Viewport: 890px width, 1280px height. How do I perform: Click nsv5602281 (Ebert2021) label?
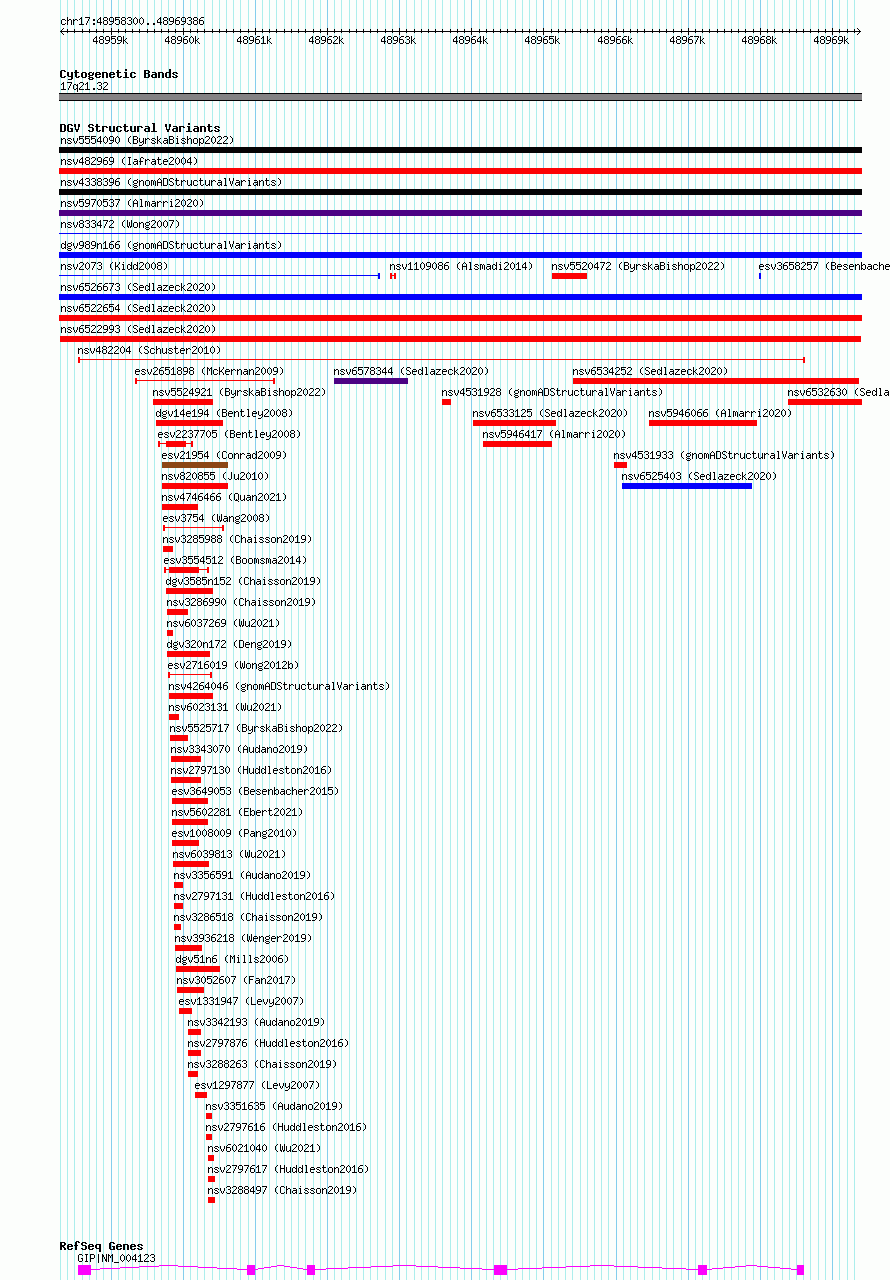pos(237,812)
